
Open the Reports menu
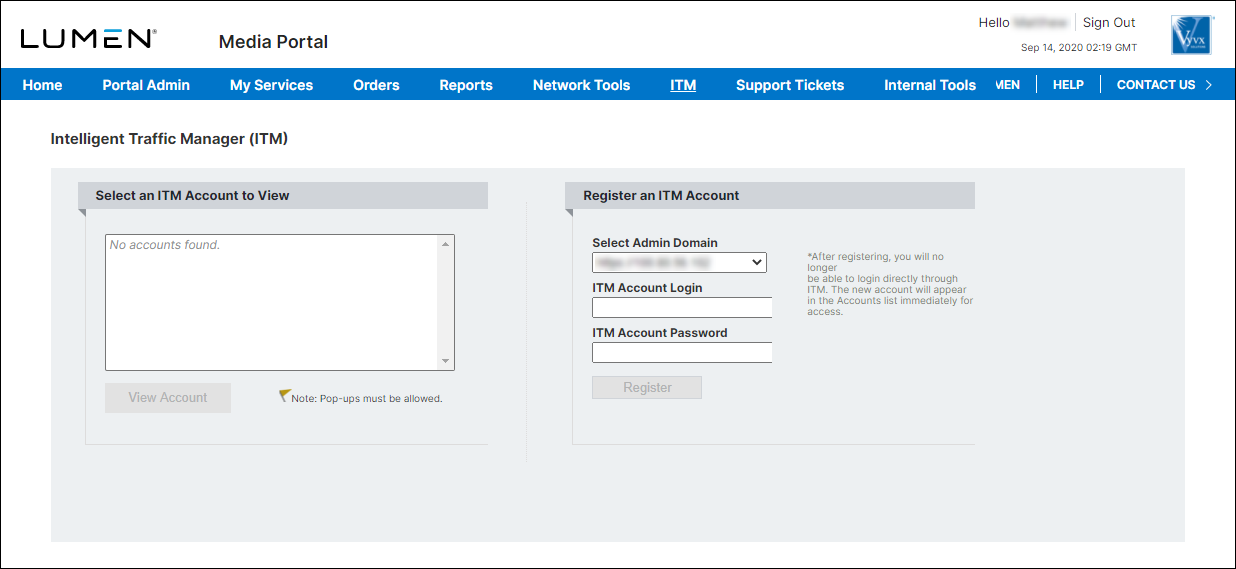pos(466,85)
